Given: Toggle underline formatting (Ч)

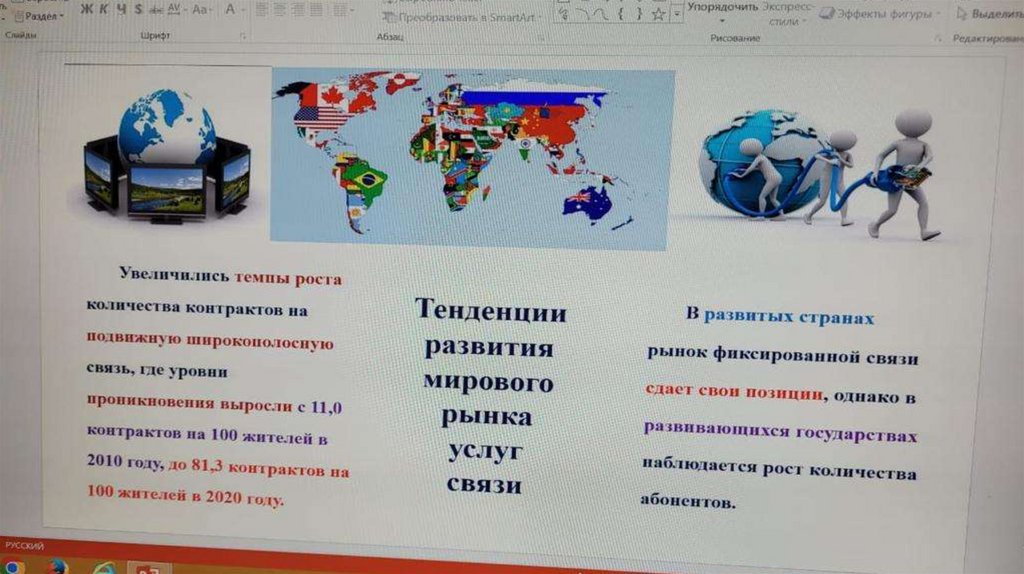Looking at the screenshot, I should coord(121,9).
